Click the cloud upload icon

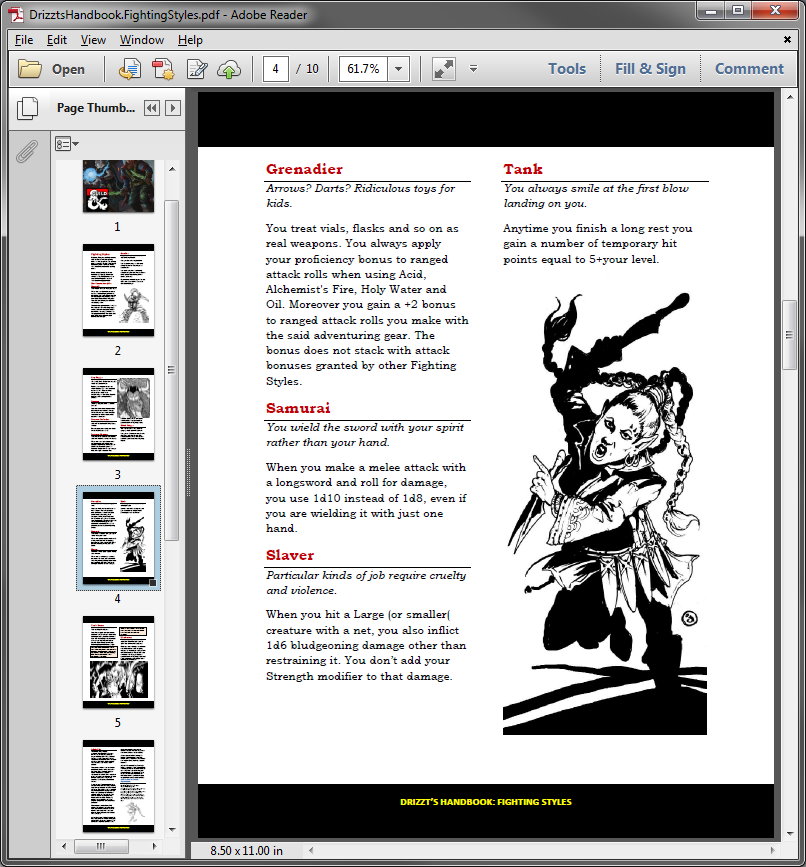[x=229, y=69]
